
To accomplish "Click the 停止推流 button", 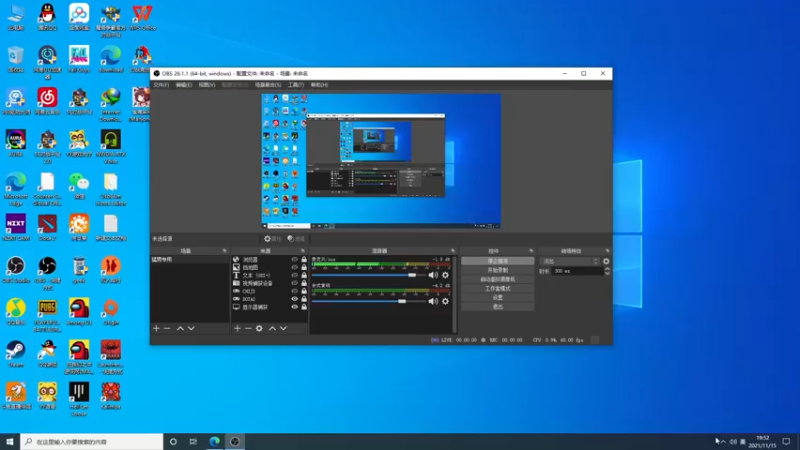I will pyautogui.click(x=497, y=261).
